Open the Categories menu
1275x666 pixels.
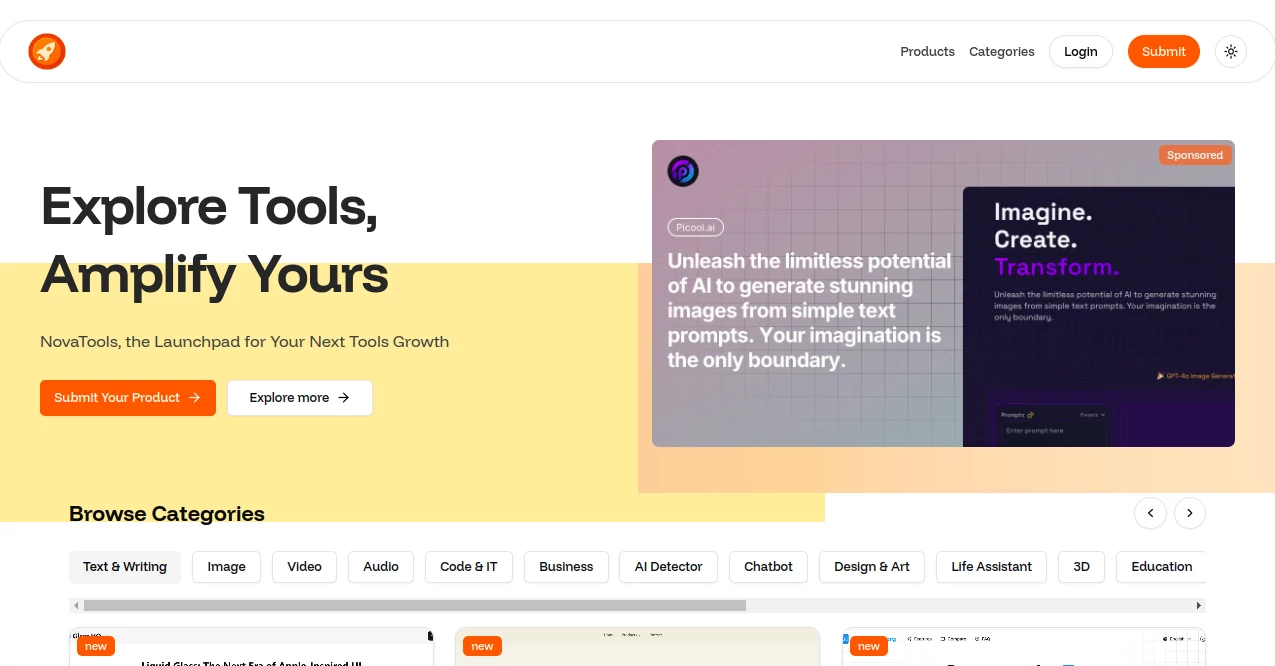(1001, 51)
